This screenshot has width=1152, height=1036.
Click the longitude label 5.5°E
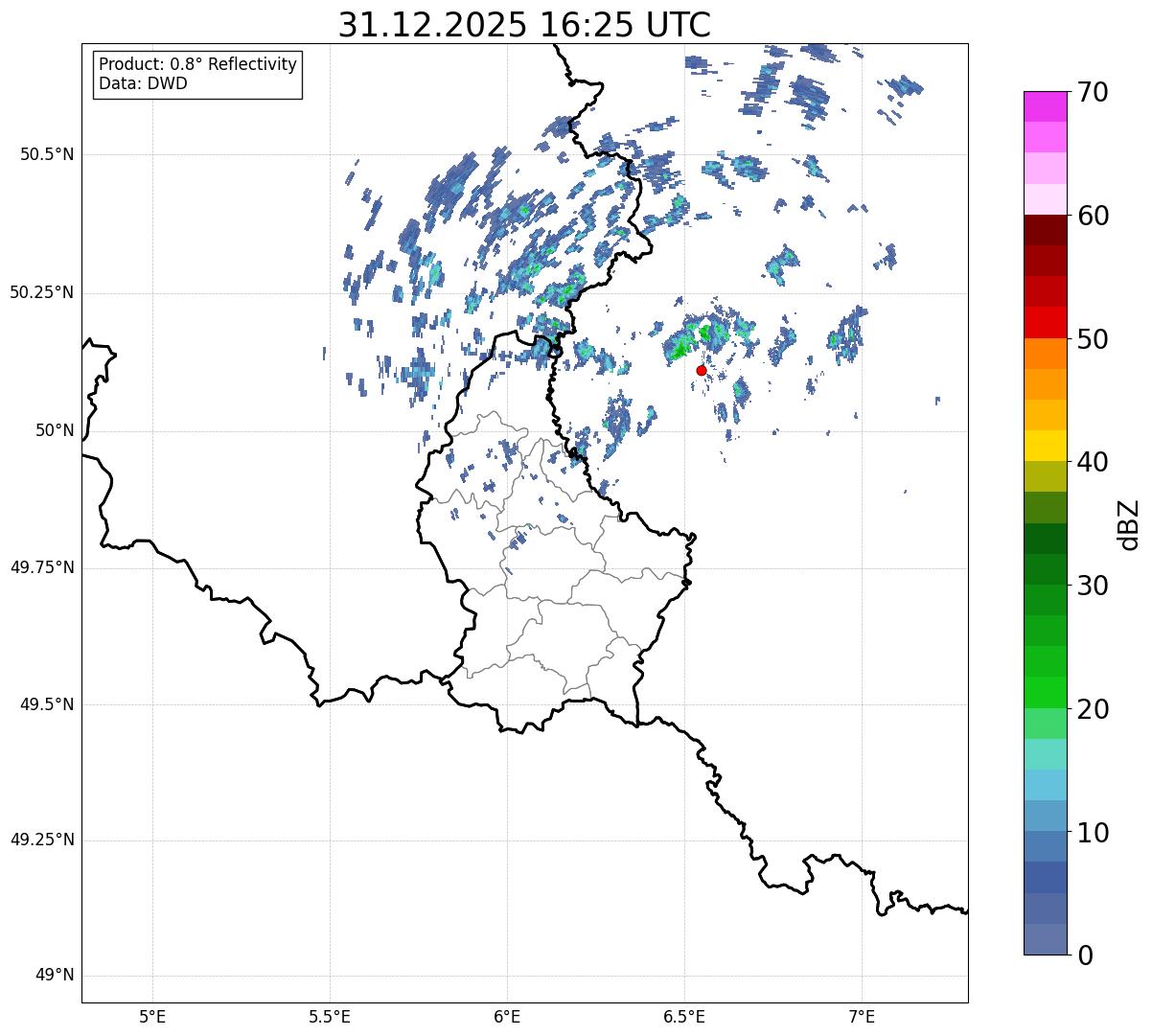point(330,1017)
